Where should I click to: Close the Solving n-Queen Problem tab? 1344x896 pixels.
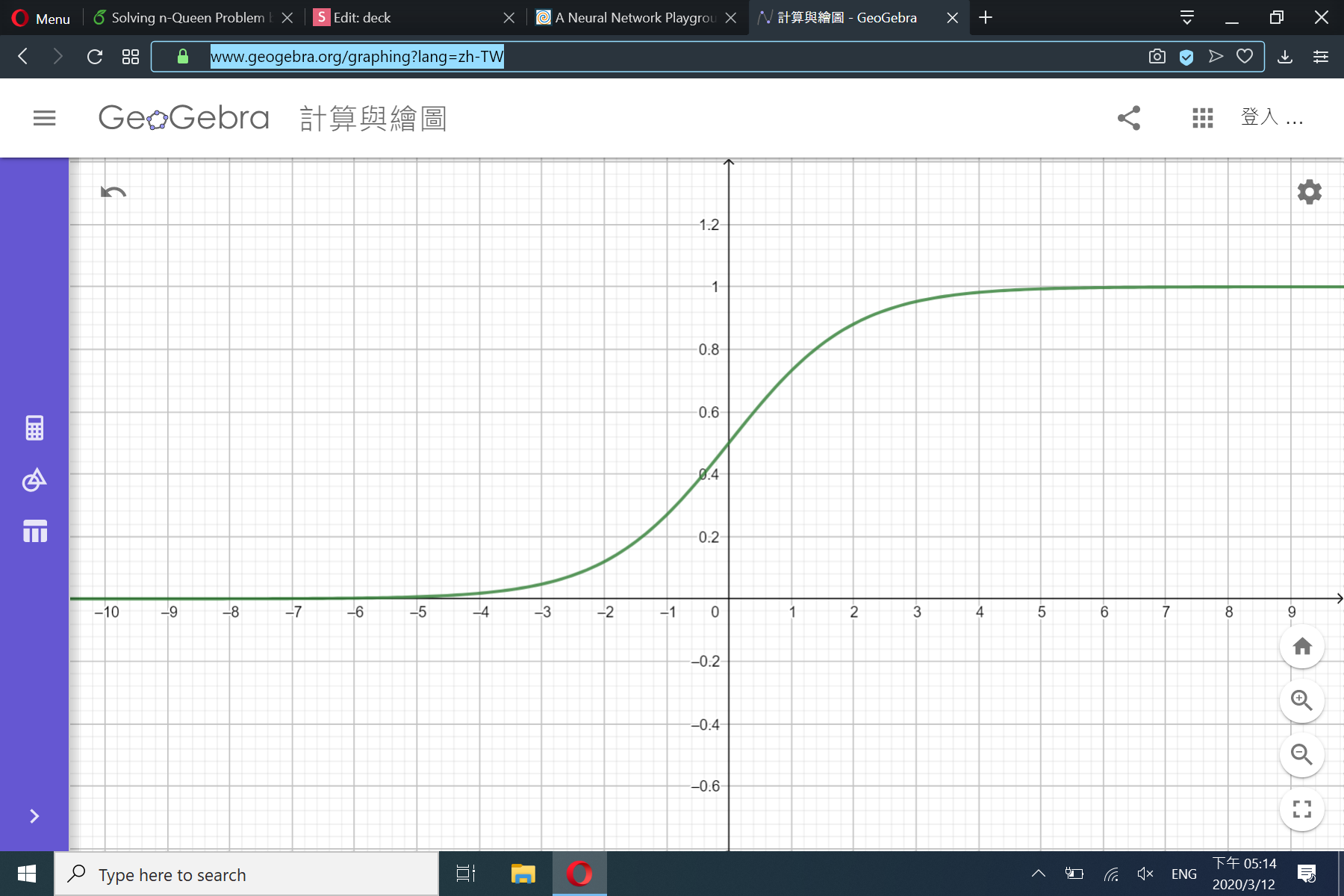pyautogui.click(x=287, y=17)
